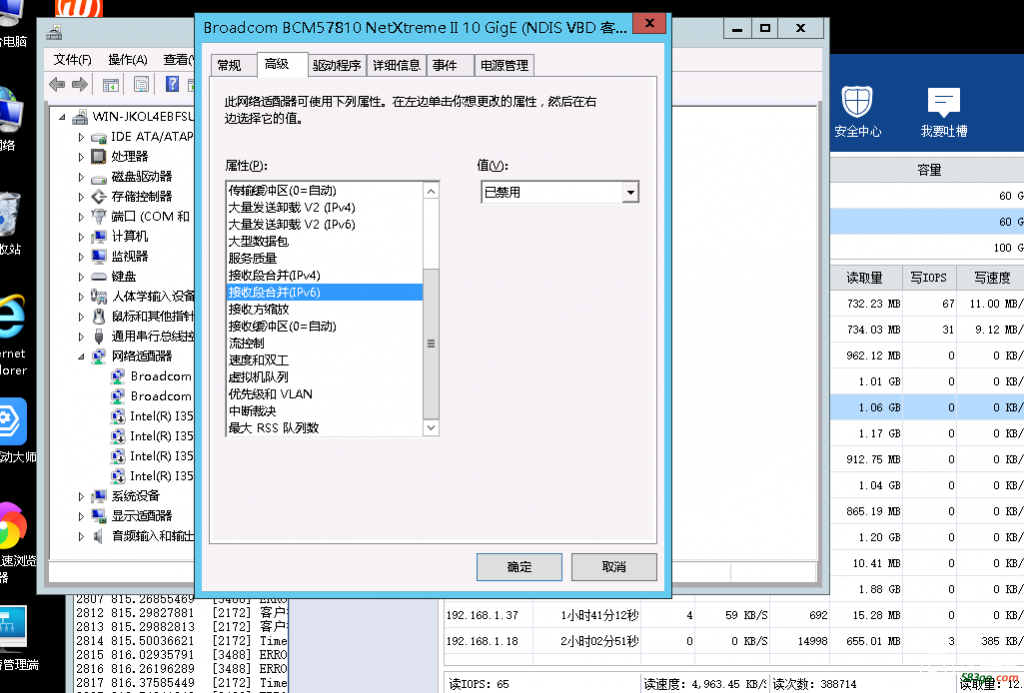The image size is (1024, 693).
Task: Select the 计算机 computer icon in tree
Action: pyautogui.click(x=99, y=236)
